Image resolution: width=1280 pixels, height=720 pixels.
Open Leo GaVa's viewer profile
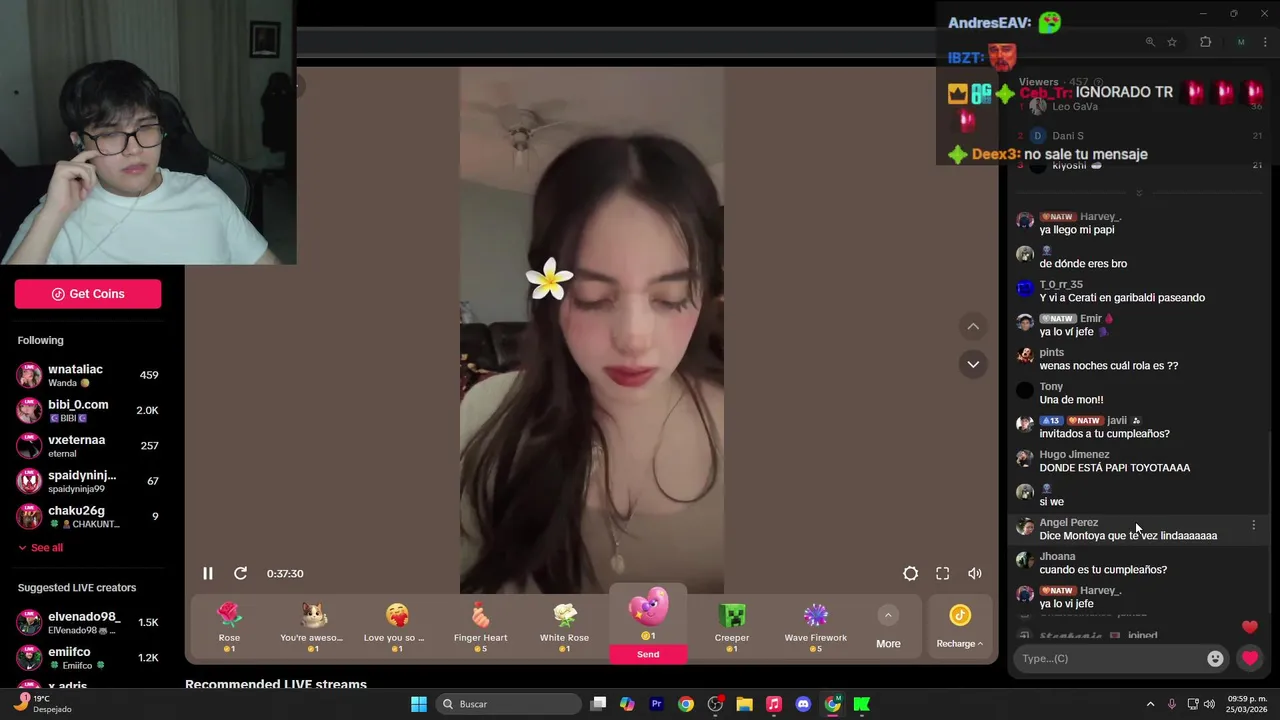(x=1075, y=106)
